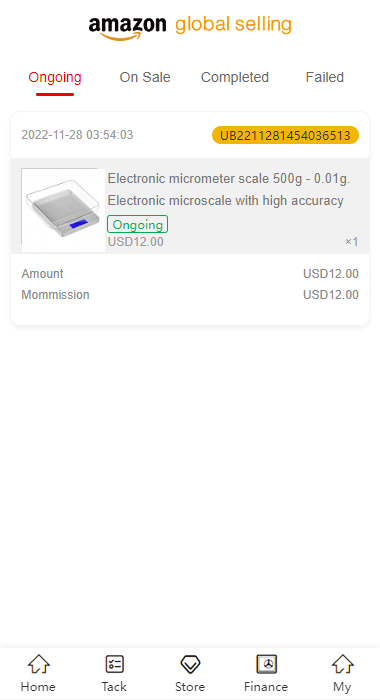
Task: Switch to the On Sale tab
Action: tap(145, 77)
